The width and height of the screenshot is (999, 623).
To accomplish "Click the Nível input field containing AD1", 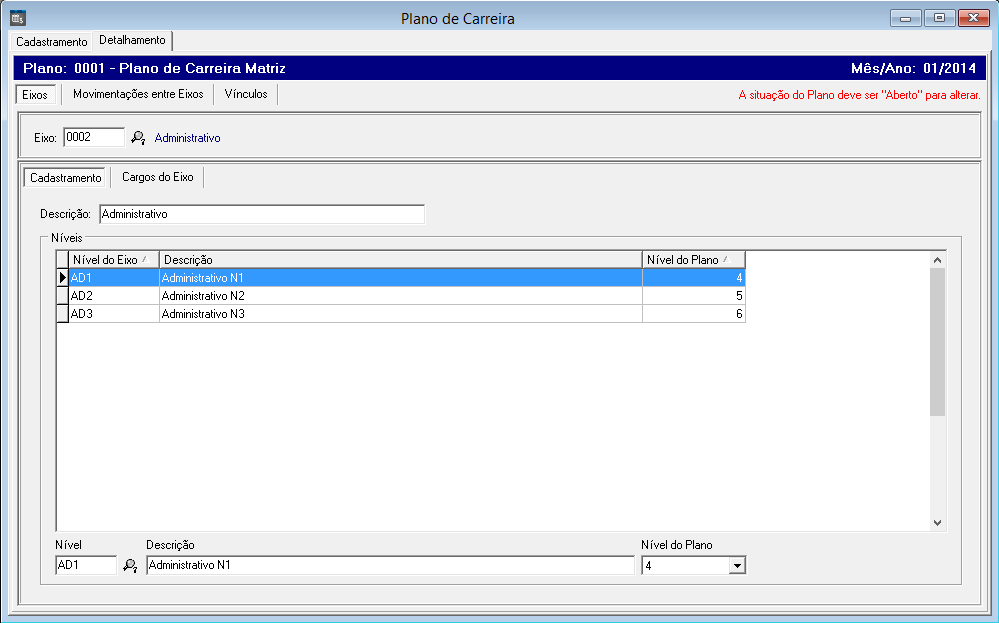I will click(85, 566).
